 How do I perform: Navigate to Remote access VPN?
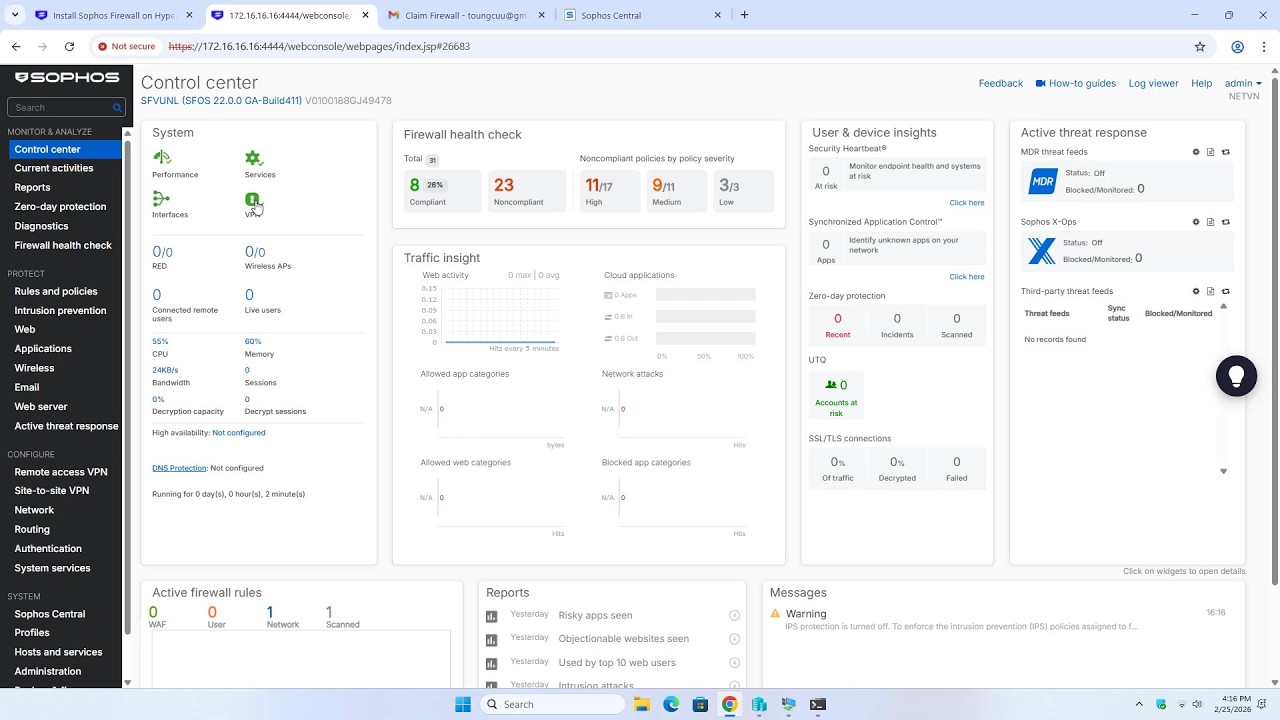[x=61, y=472]
